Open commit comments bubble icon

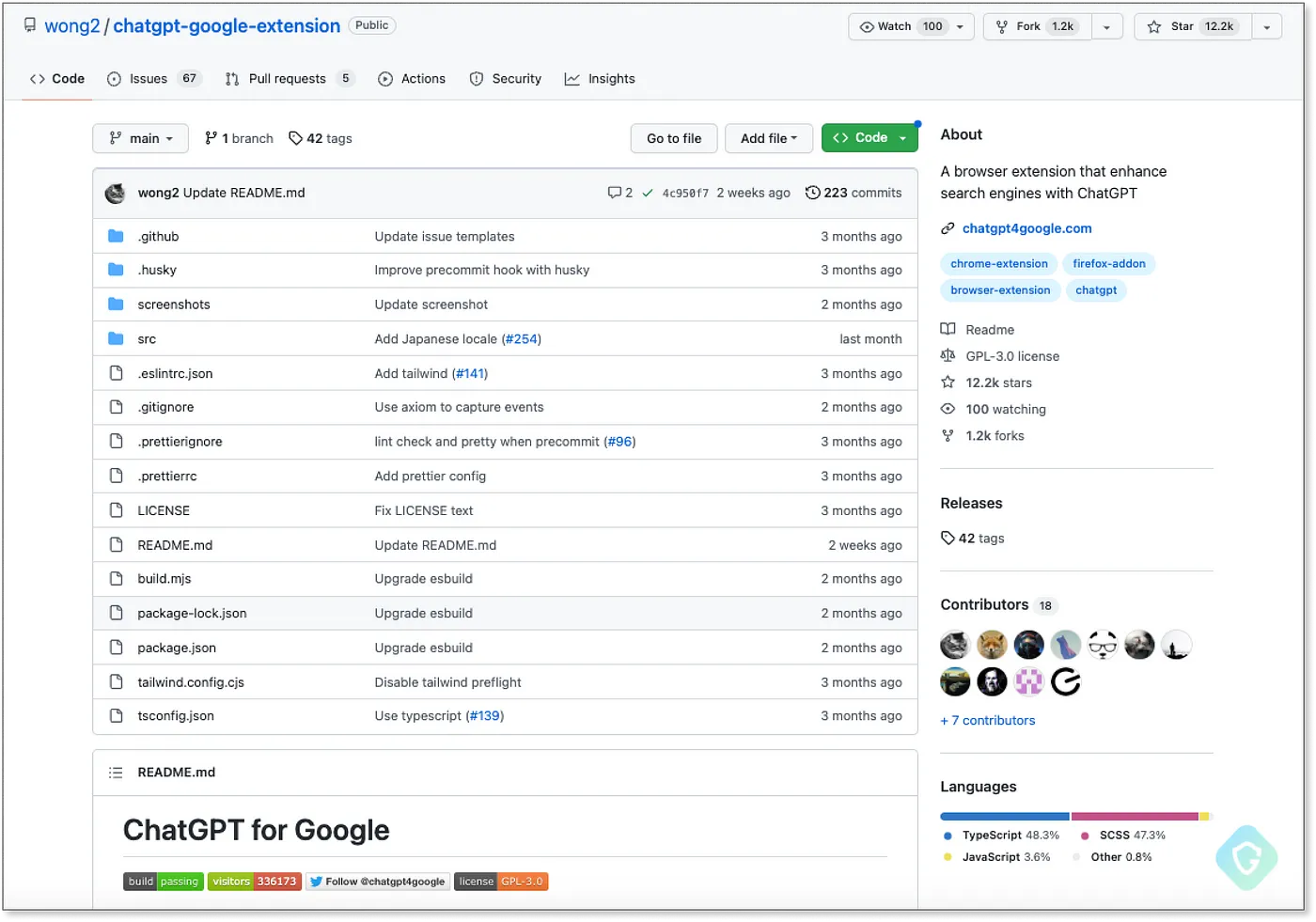[614, 193]
